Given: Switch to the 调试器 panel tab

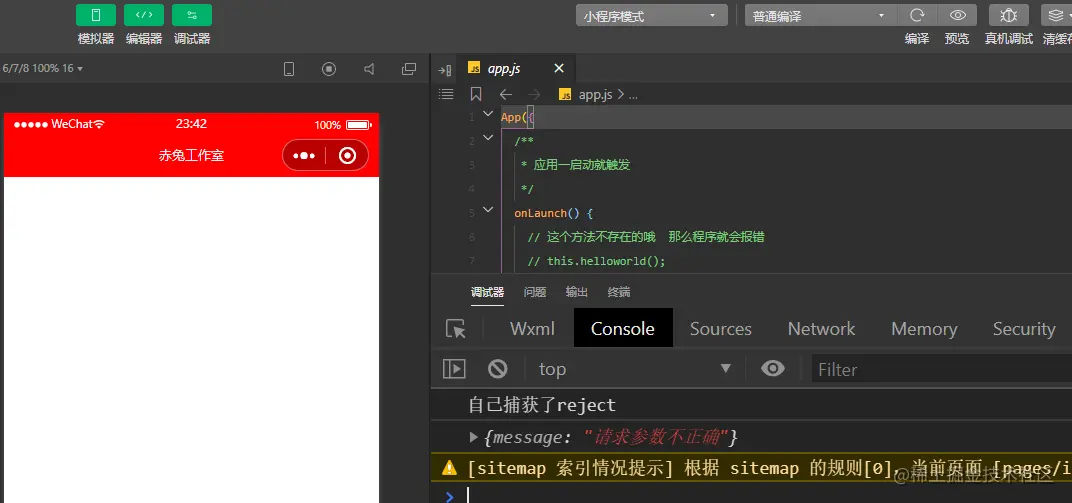Looking at the screenshot, I should pyautogui.click(x=487, y=292).
